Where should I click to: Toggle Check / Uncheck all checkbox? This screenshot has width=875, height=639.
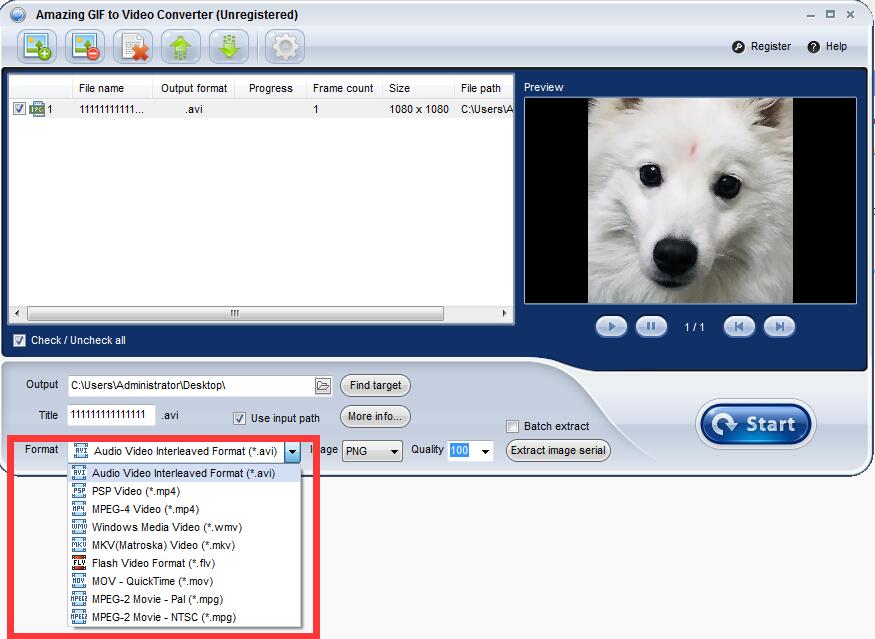coord(20,340)
